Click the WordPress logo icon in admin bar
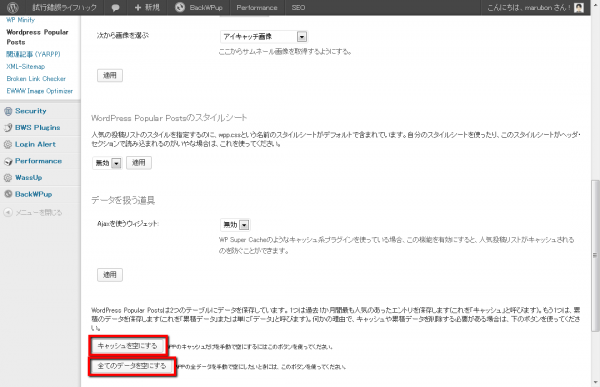The image size is (600, 387). click(x=13, y=7)
